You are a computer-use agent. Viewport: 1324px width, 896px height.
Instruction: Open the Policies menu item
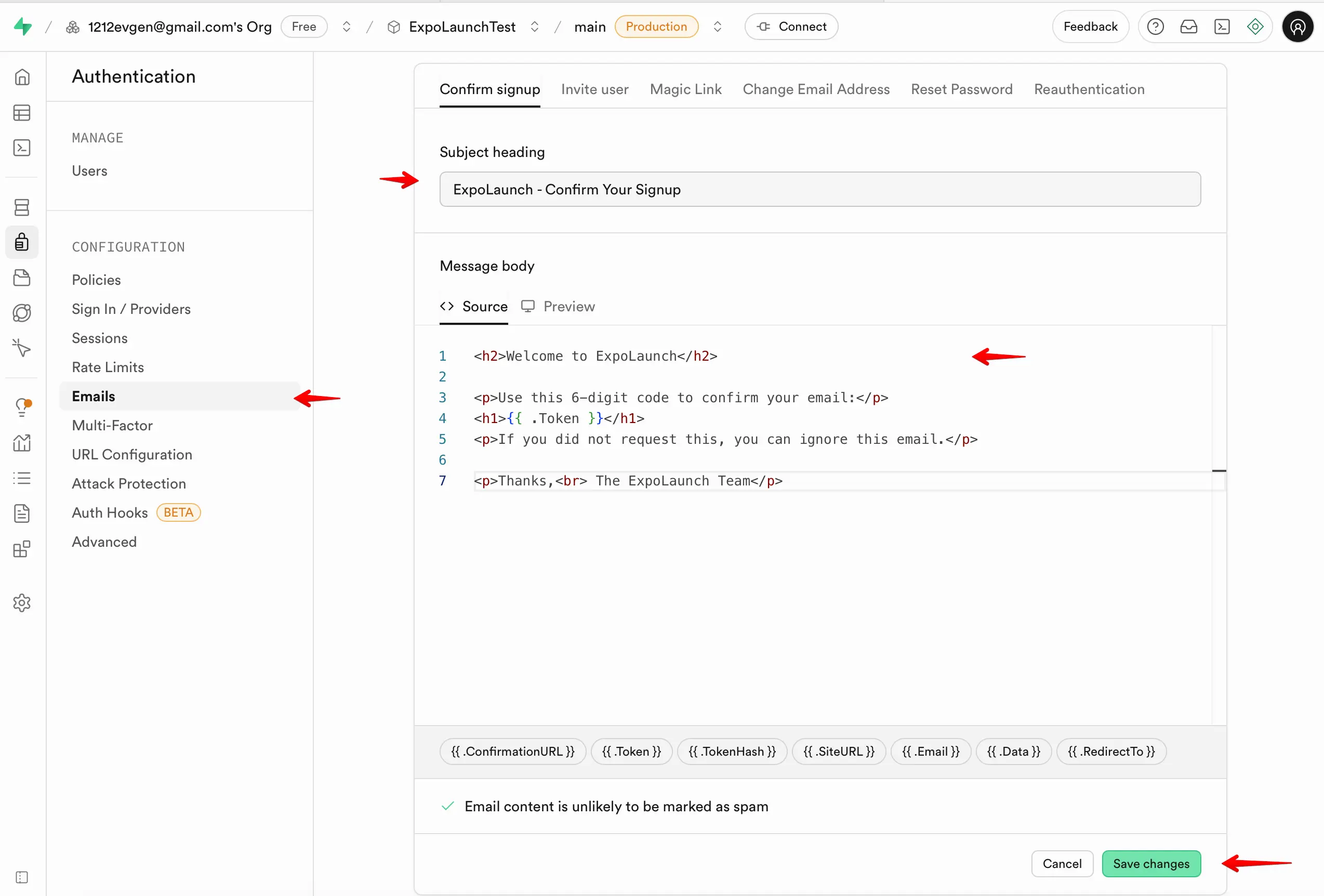pyautogui.click(x=96, y=280)
